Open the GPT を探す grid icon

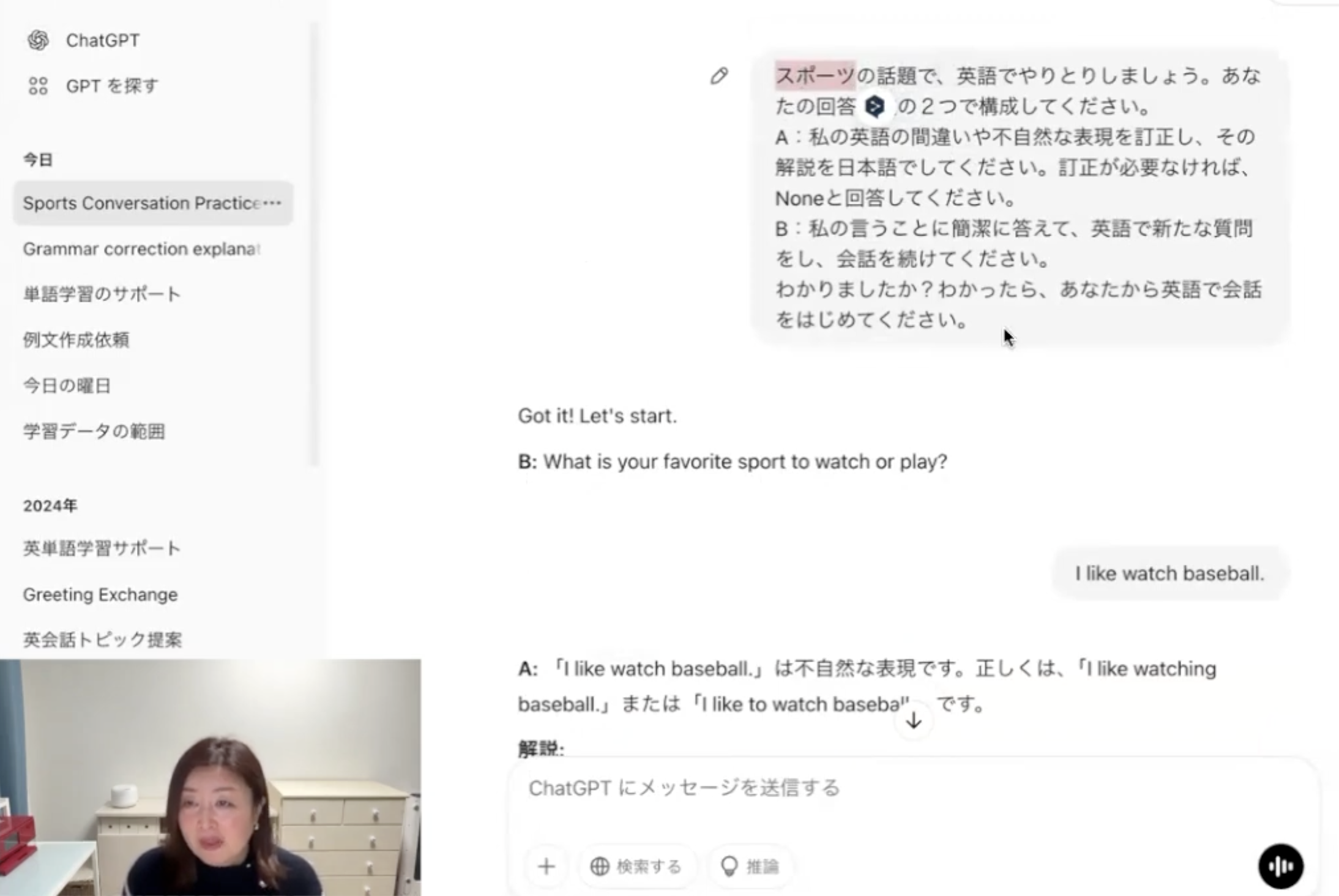(38, 86)
